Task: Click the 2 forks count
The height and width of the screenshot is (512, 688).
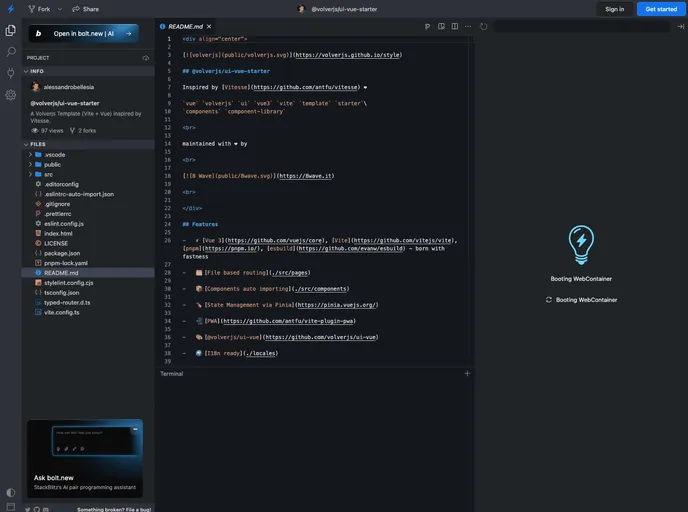Action: (83, 130)
